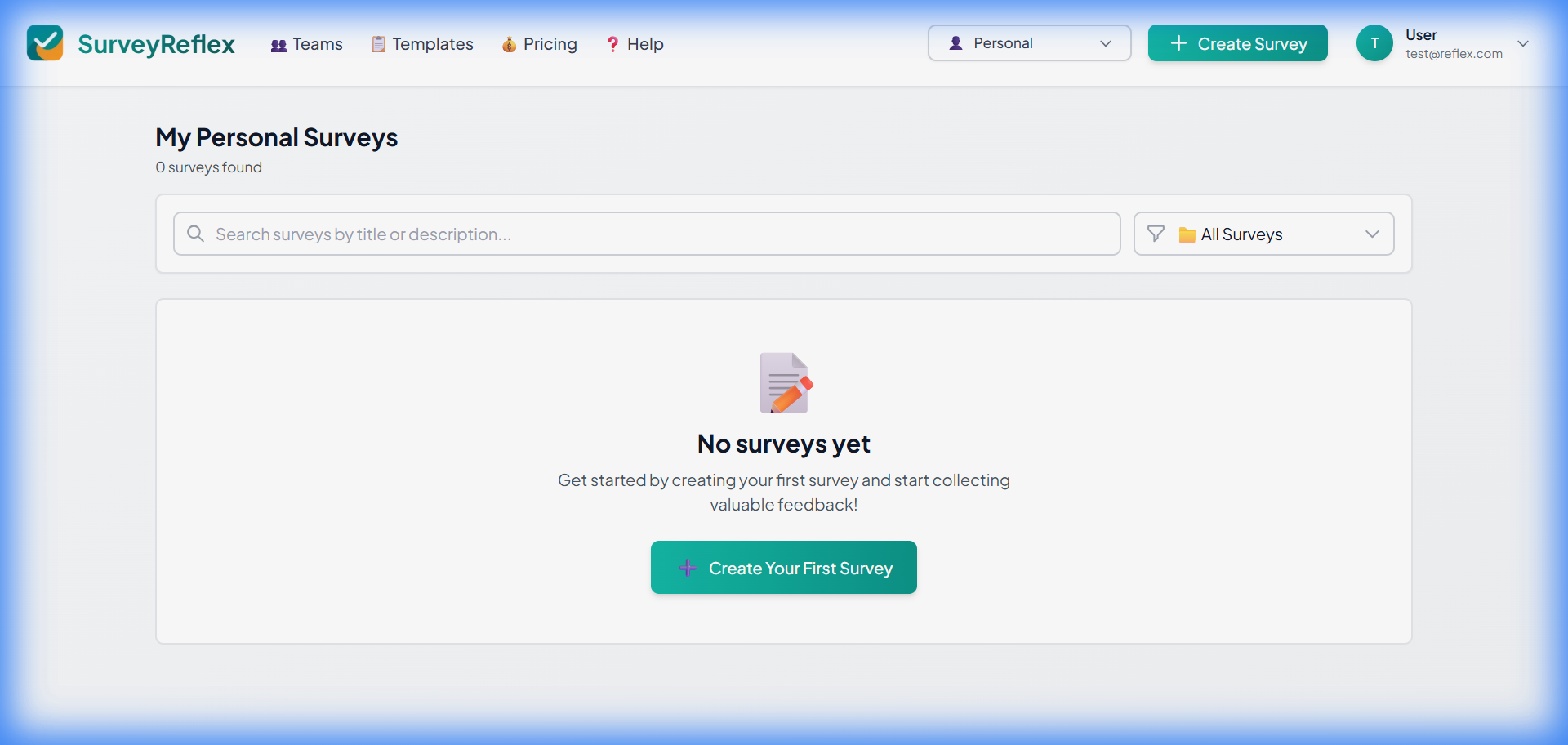Click the funnel filter icon

(1156, 234)
